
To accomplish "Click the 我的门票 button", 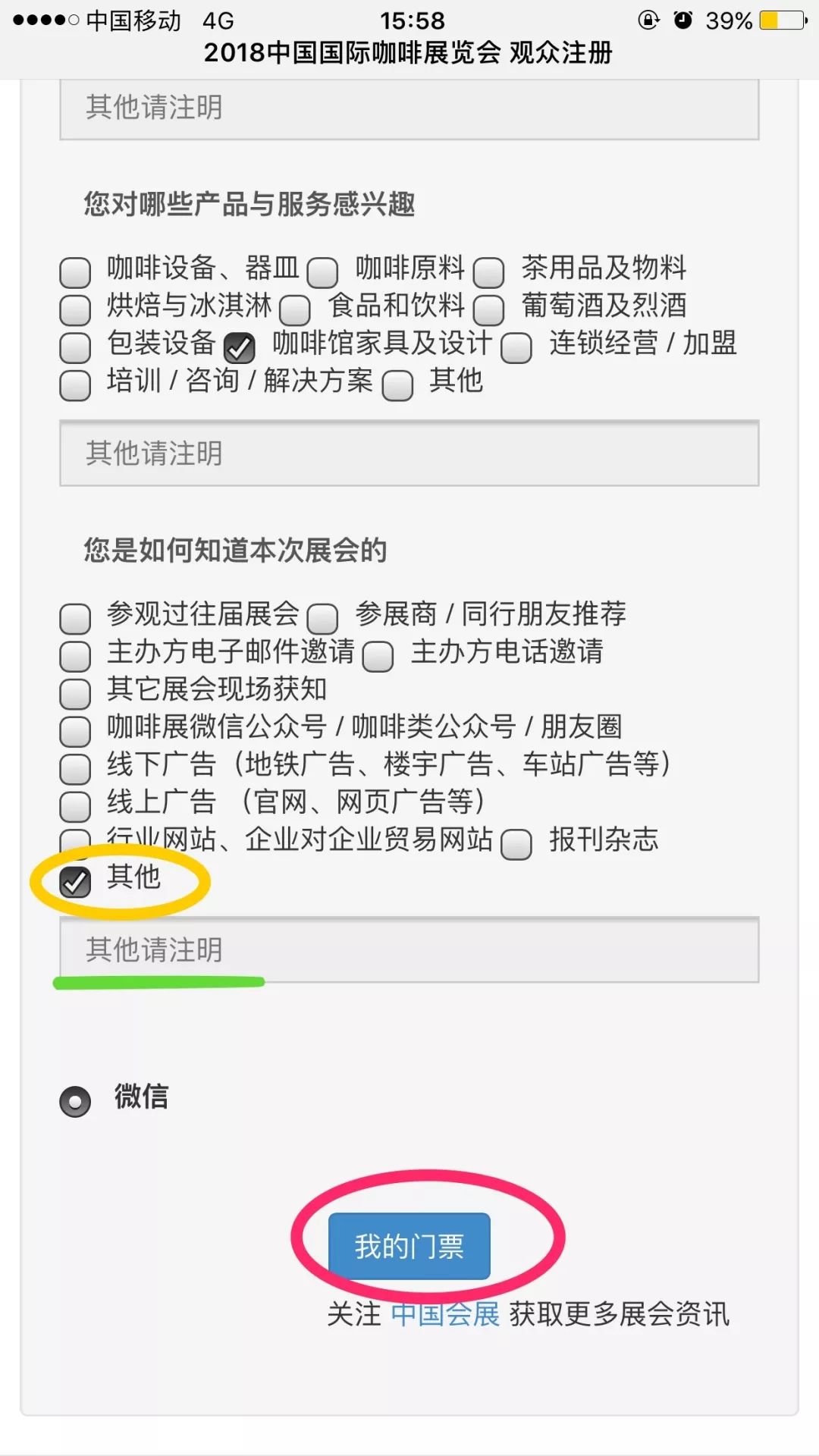I will 409,1246.
